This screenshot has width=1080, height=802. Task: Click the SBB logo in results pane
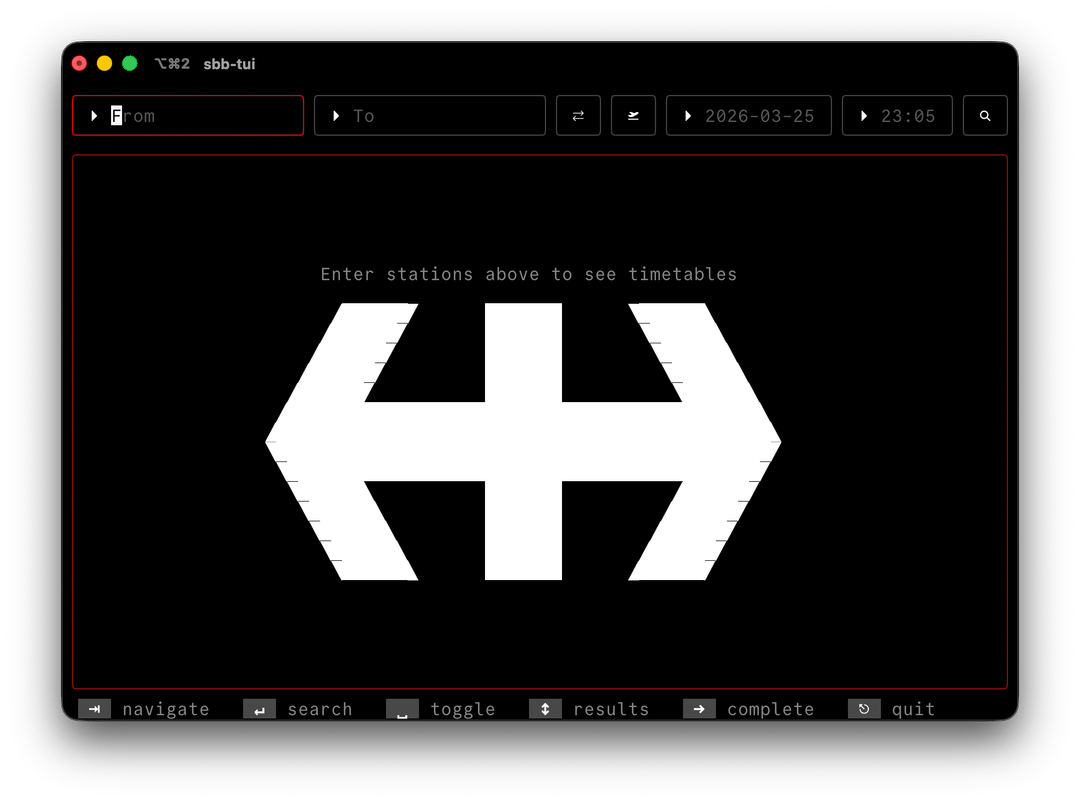click(x=523, y=441)
